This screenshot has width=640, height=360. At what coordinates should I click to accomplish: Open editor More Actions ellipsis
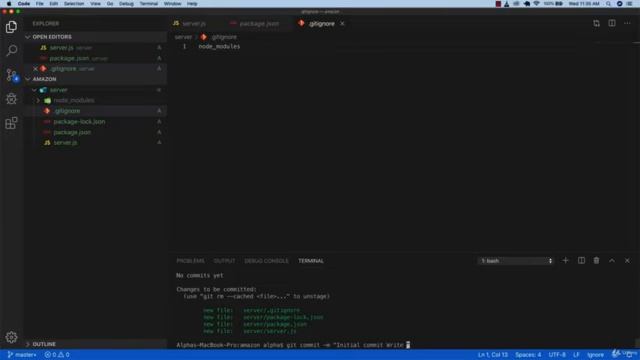(627, 24)
